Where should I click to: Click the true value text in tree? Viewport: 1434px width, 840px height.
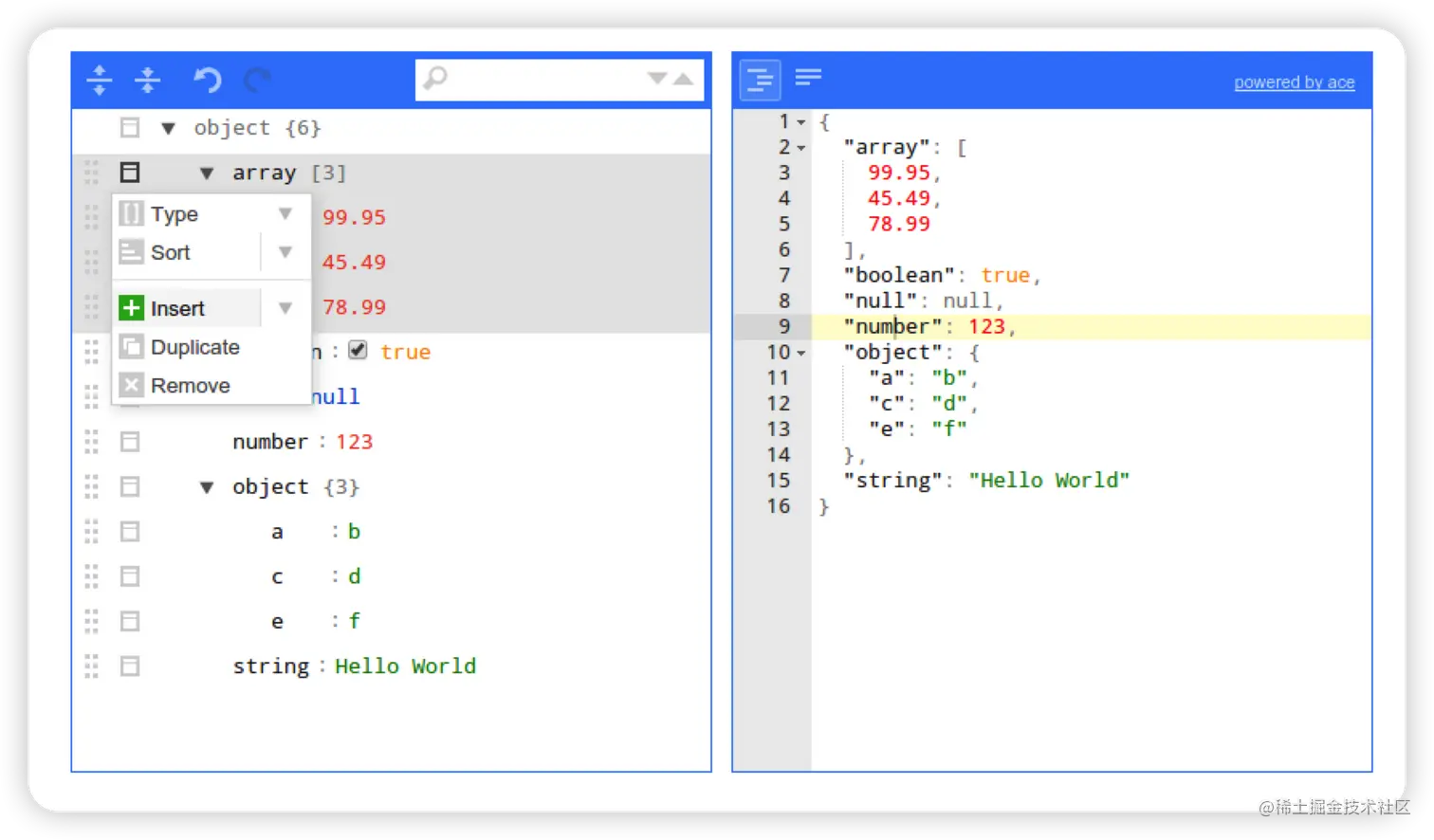[406, 352]
